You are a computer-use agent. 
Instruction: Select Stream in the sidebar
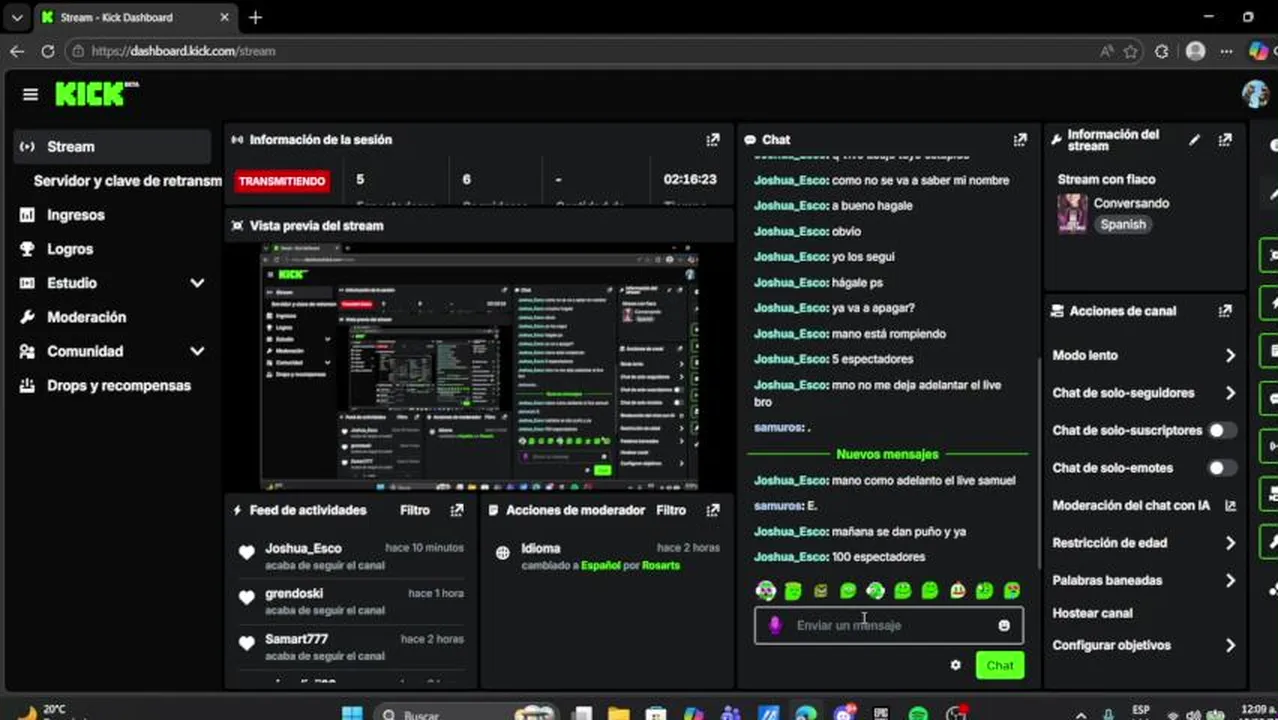pyautogui.click(x=113, y=147)
